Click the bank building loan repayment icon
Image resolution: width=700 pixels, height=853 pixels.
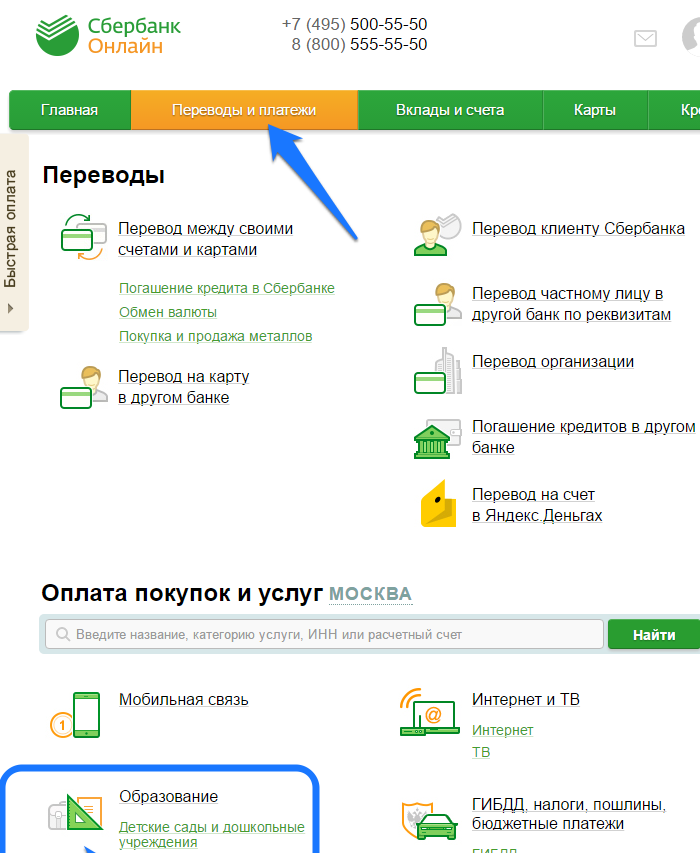point(437,438)
